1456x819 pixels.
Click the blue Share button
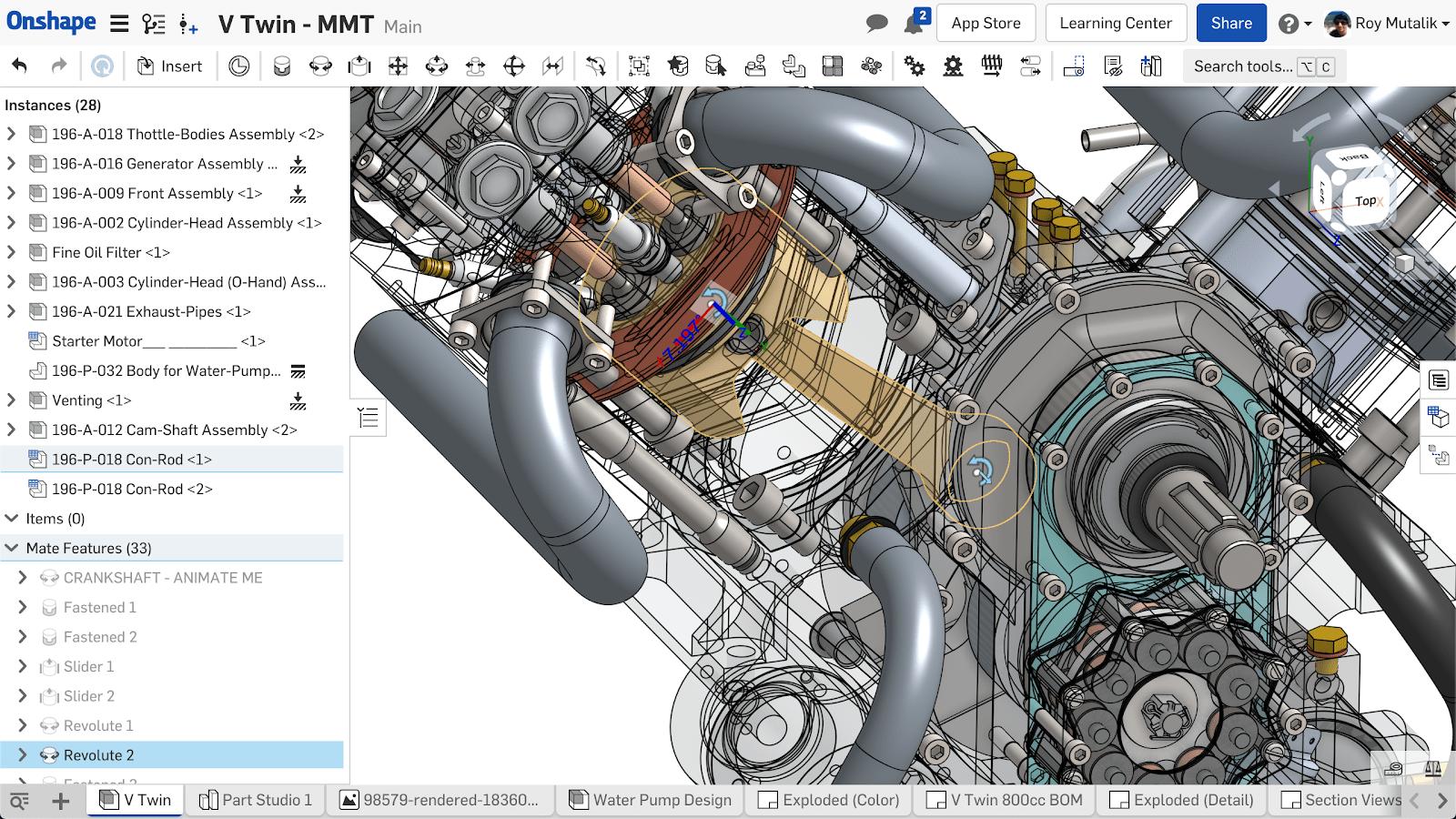[1230, 24]
